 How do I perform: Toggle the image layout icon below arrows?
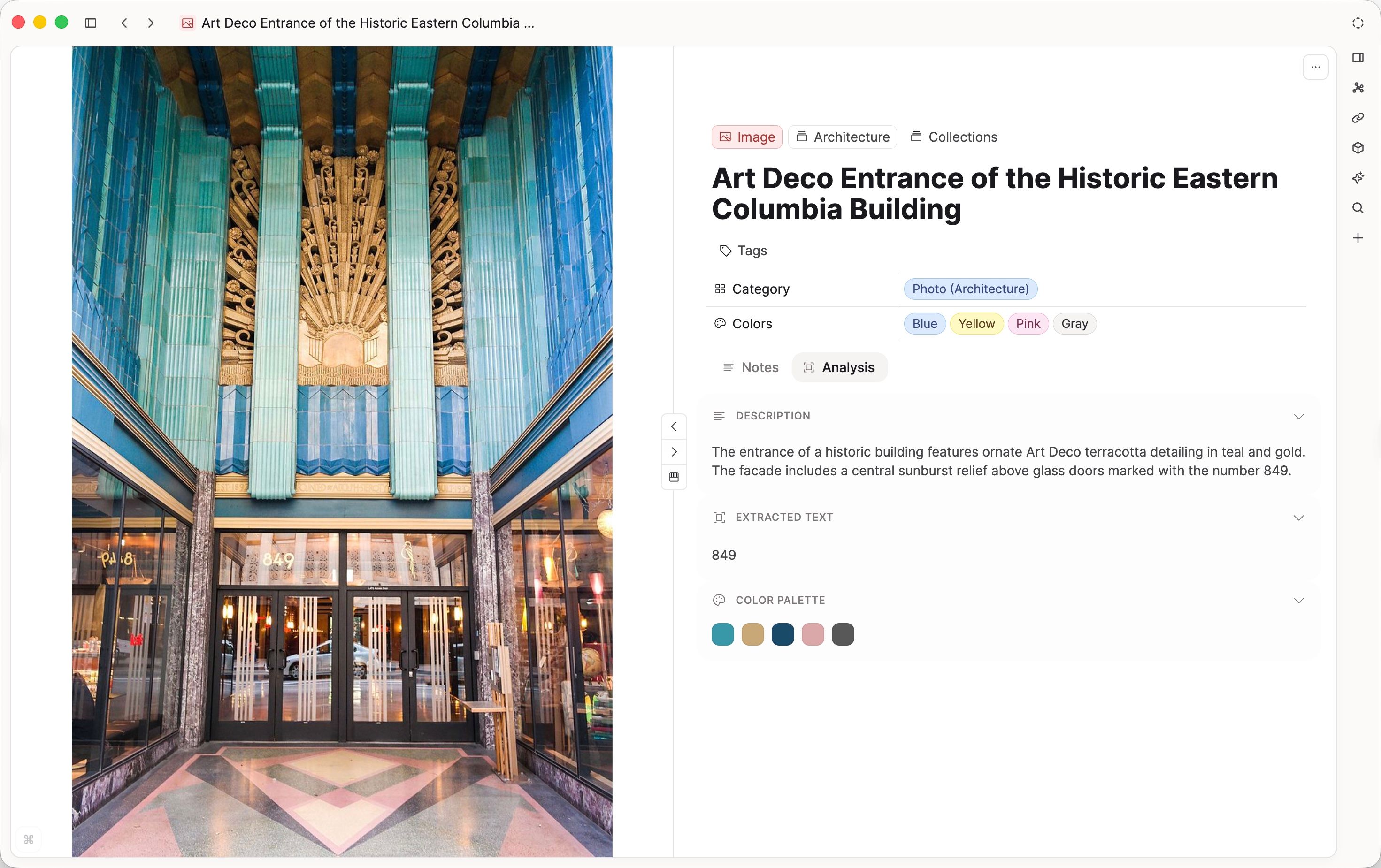pos(674,477)
